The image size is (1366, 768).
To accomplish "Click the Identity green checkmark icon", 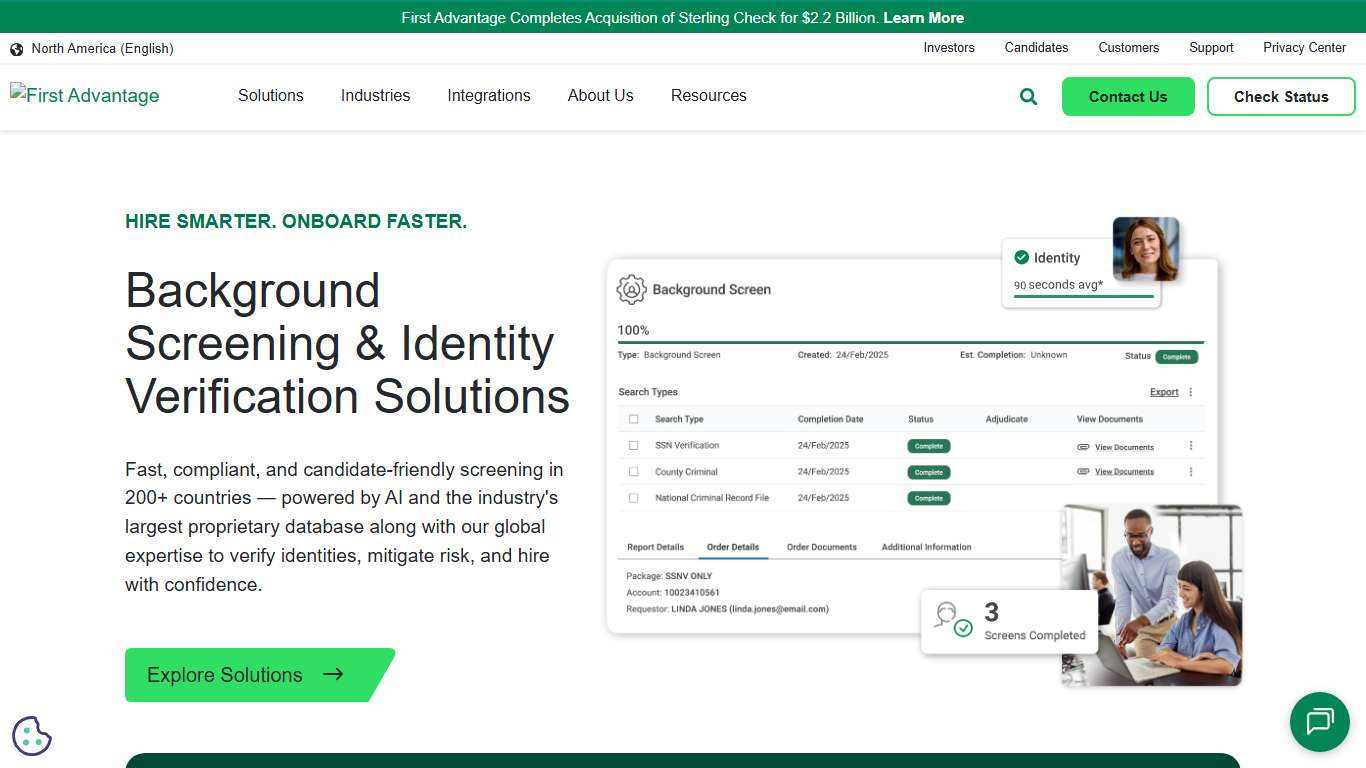I will pyautogui.click(x=1022, y=257).
